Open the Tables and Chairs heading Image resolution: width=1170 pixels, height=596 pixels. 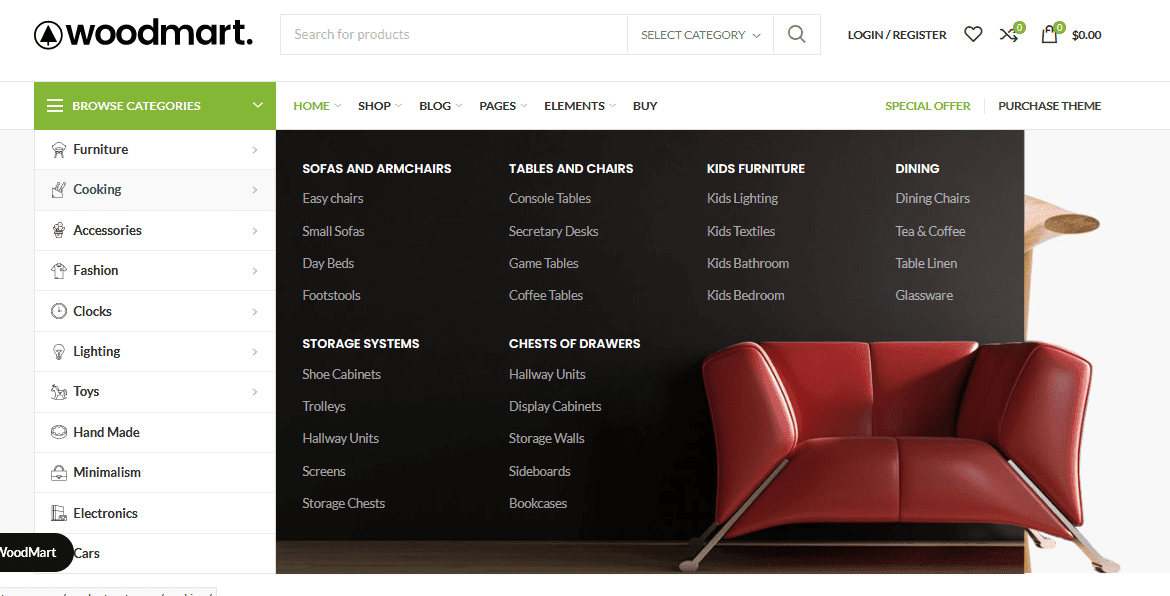(571, 169)
